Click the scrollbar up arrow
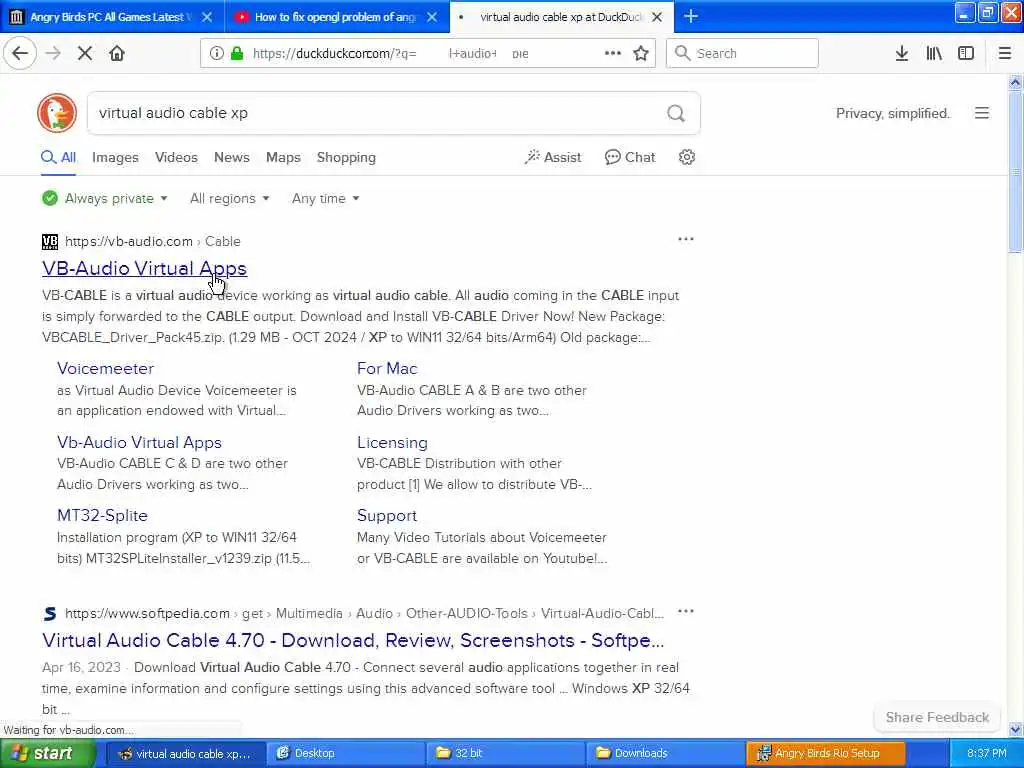The height and width of the screenshot is (768, 1024). (1015, 82)
